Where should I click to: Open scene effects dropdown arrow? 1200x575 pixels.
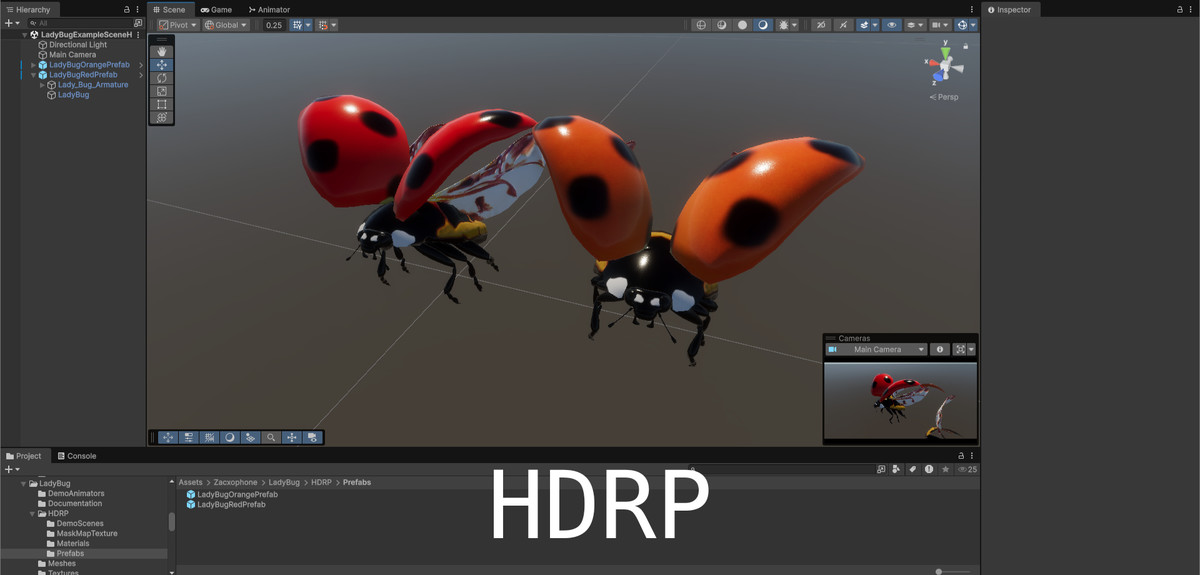tap(875, 25)
